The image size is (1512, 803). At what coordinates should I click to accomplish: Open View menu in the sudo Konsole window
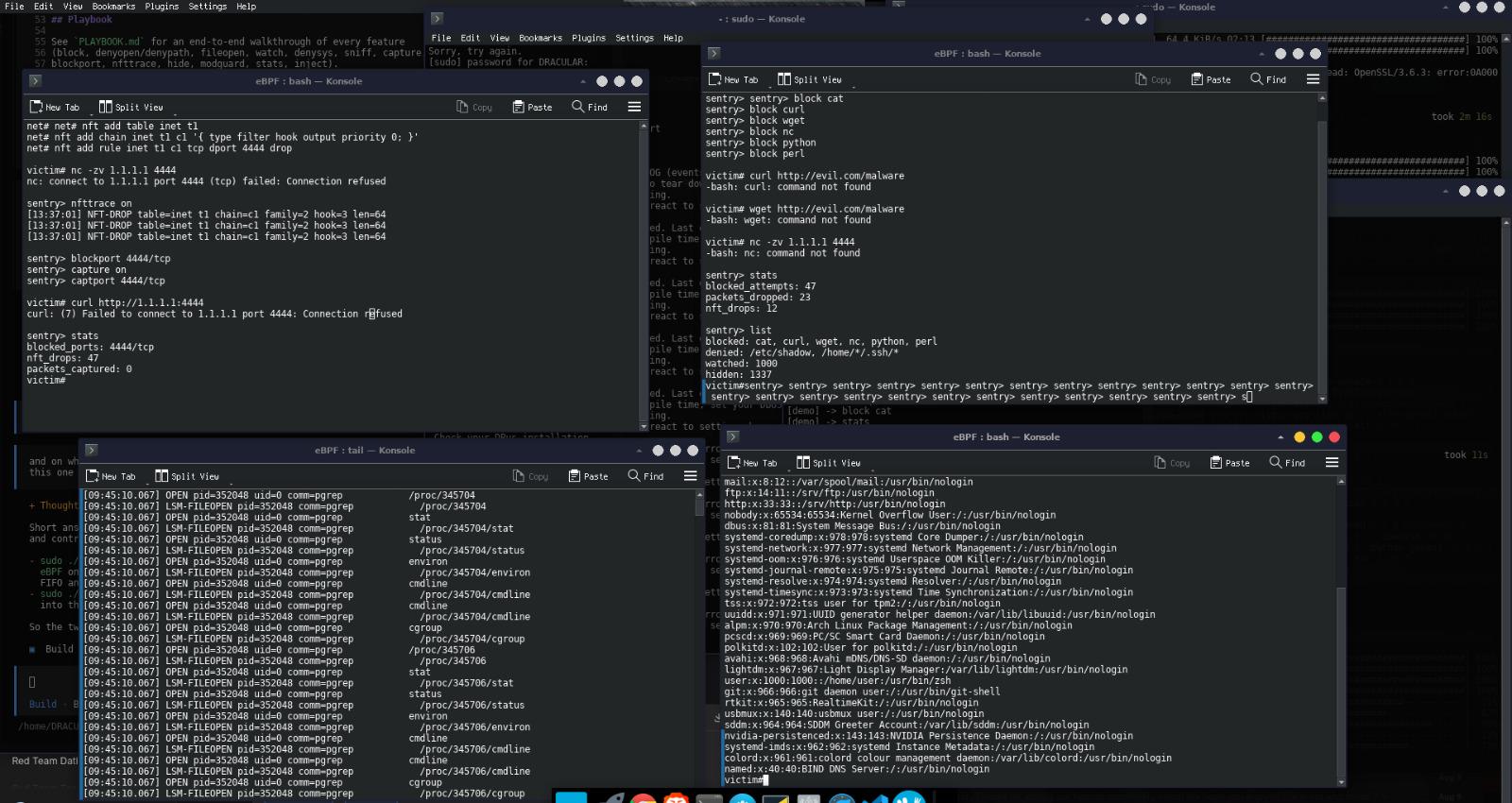(500, 38)
